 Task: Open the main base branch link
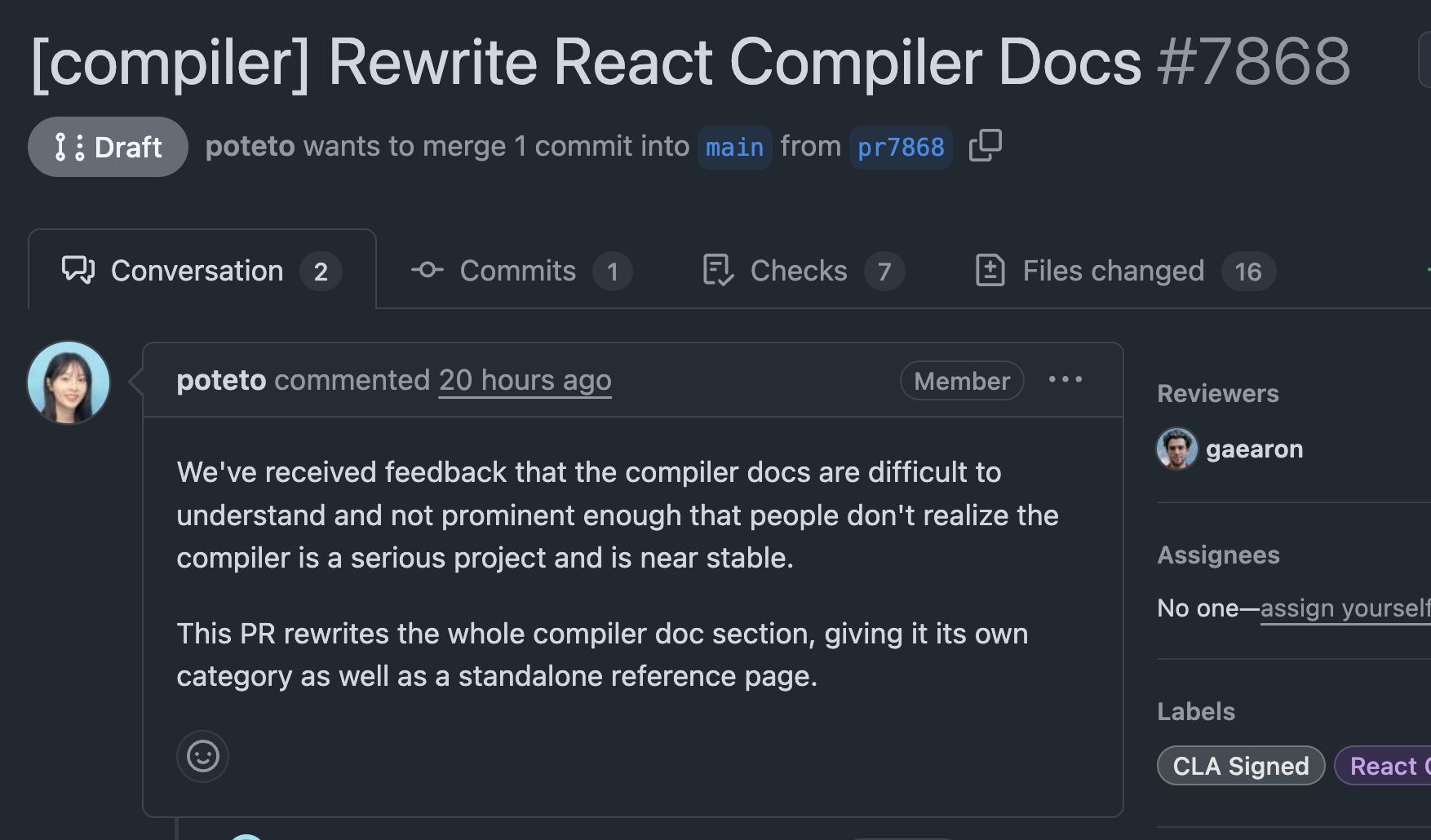point(734,148)
